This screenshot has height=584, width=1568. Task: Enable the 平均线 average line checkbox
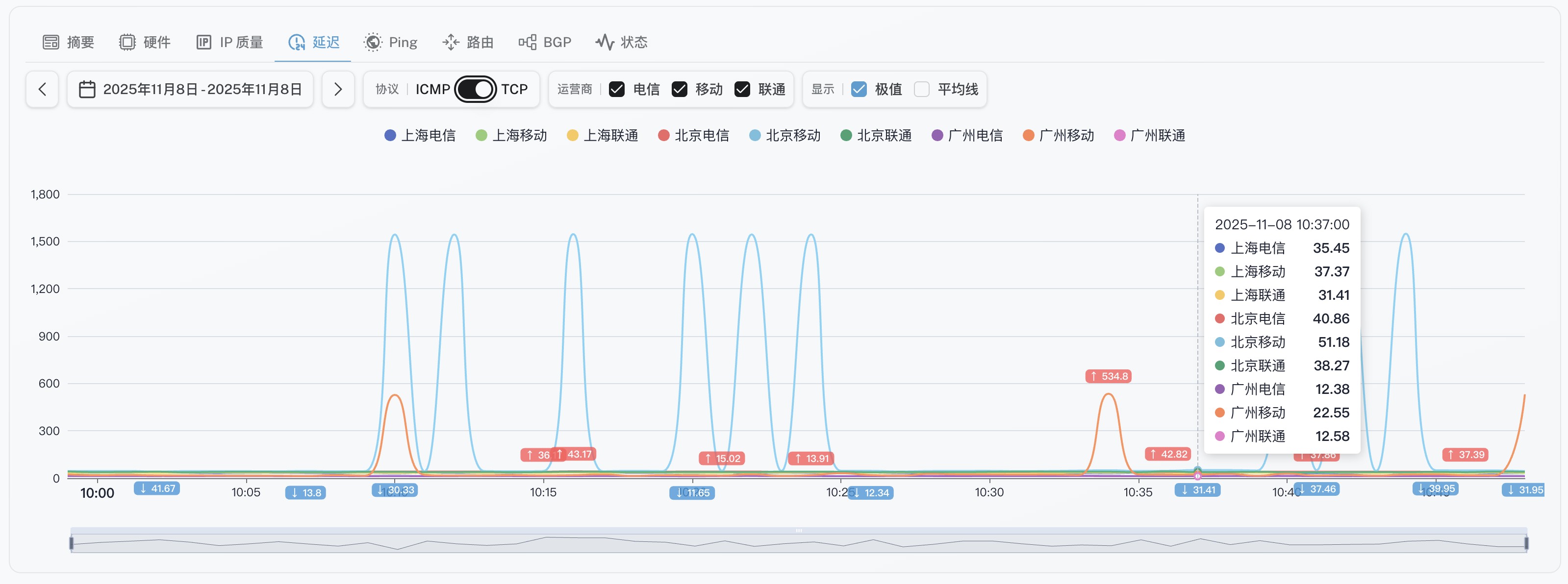pos(922,90)
